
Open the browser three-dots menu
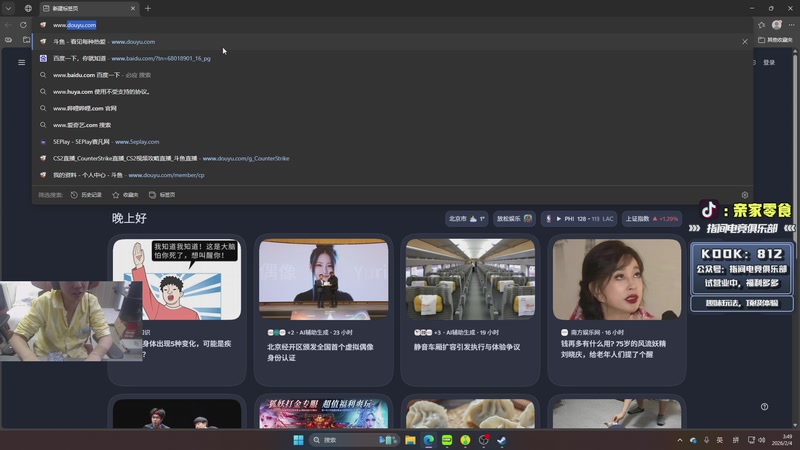[x=791, y=24]
